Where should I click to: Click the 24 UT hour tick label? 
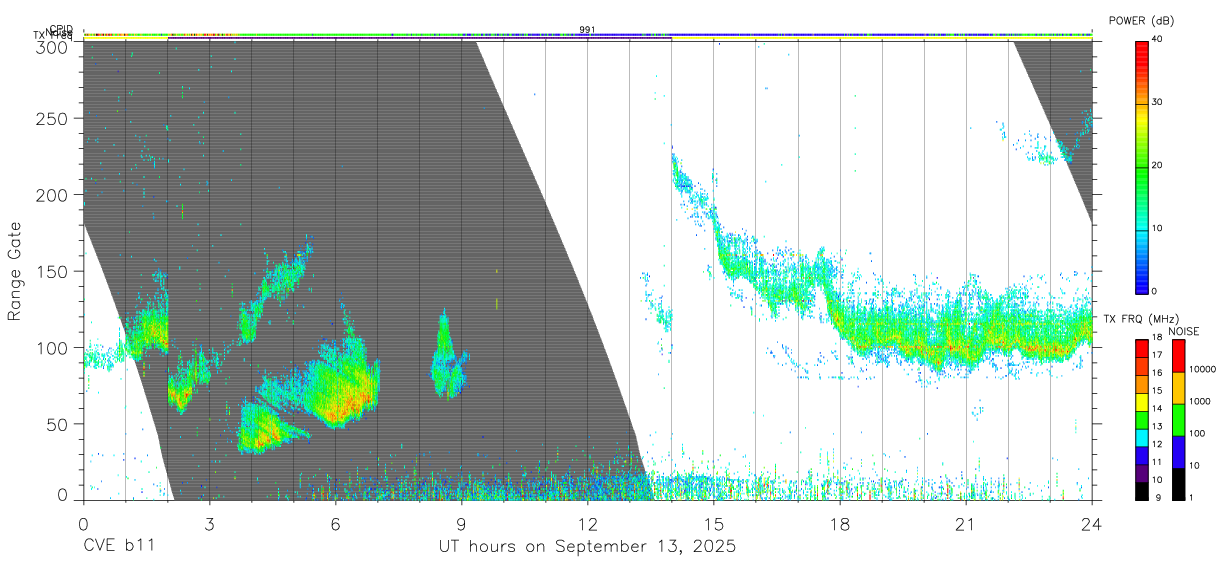[1092, 524]
